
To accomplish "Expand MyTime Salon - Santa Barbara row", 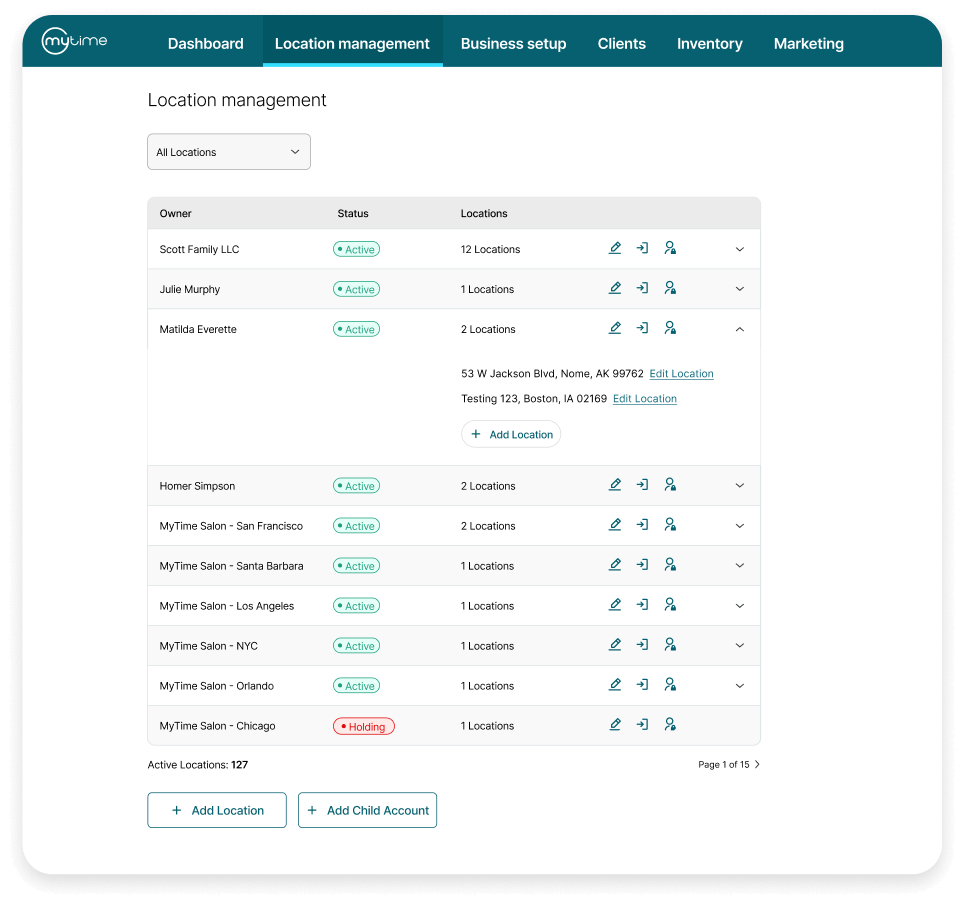I will [x=740, y=566].
